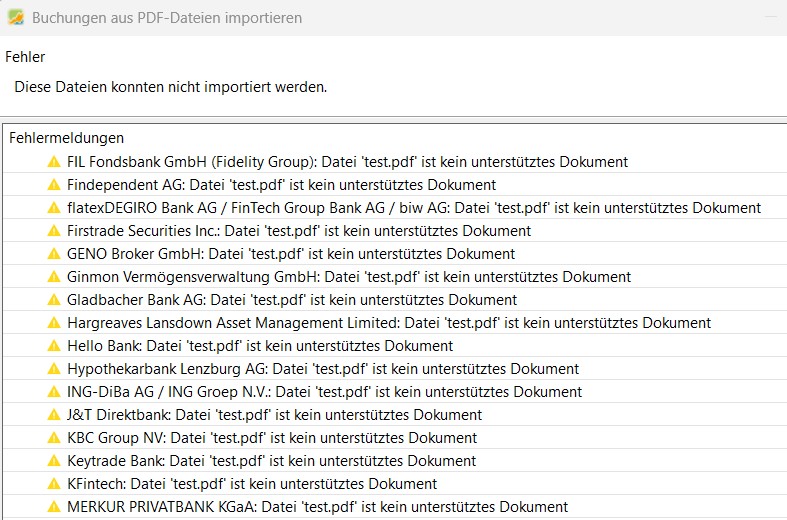Select the Keytrade Bank error entry
The image size is (787, 520).
point(271,461)
